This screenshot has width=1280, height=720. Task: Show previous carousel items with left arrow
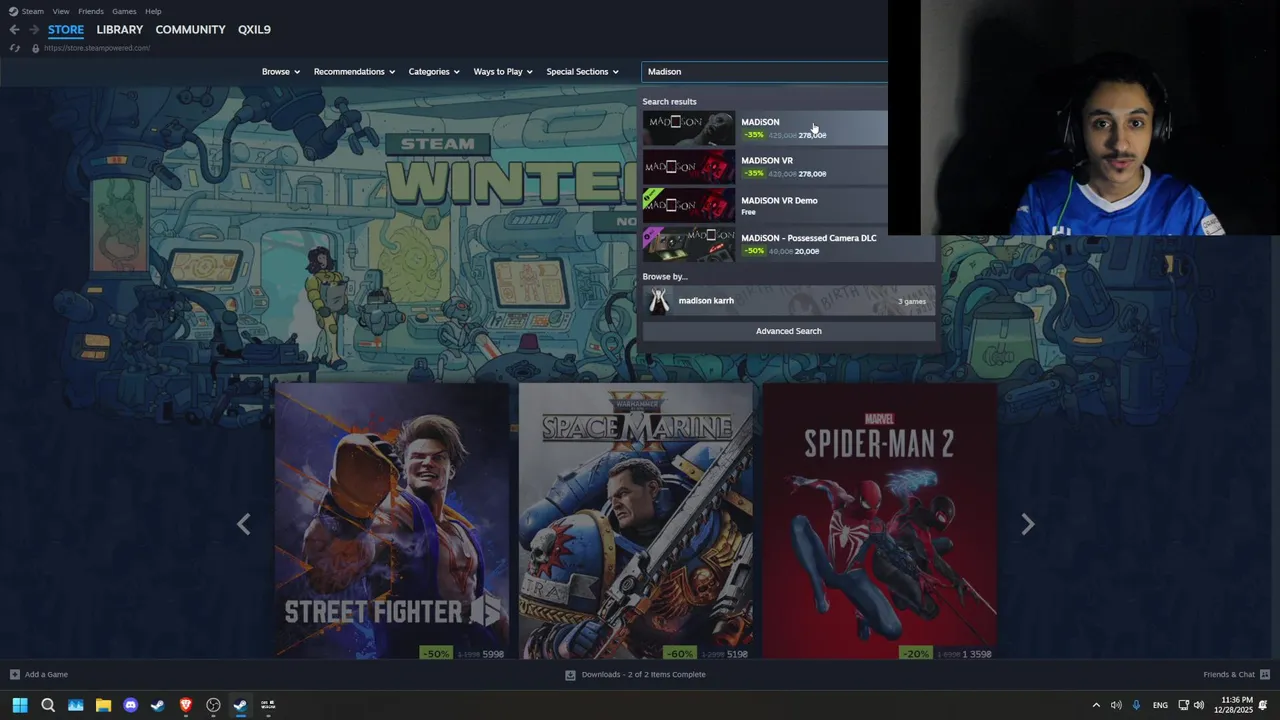pyautogui.click(x=244, y=524)
